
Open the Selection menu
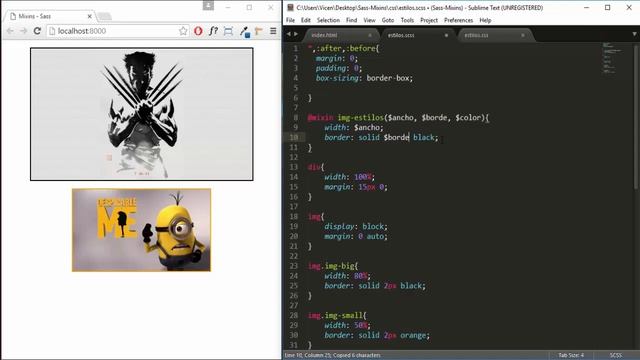click(328, 20)
